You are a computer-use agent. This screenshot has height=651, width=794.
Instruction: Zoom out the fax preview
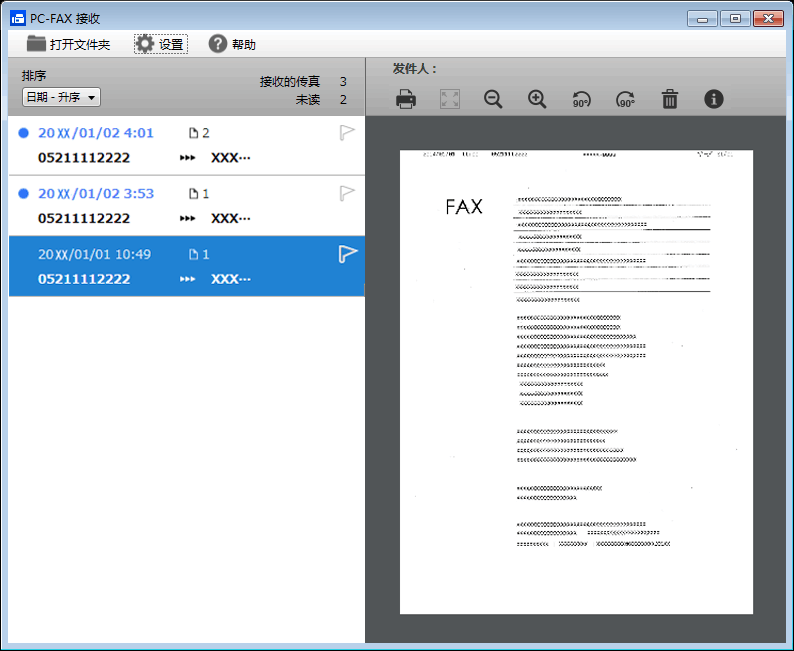coord(493,99)
